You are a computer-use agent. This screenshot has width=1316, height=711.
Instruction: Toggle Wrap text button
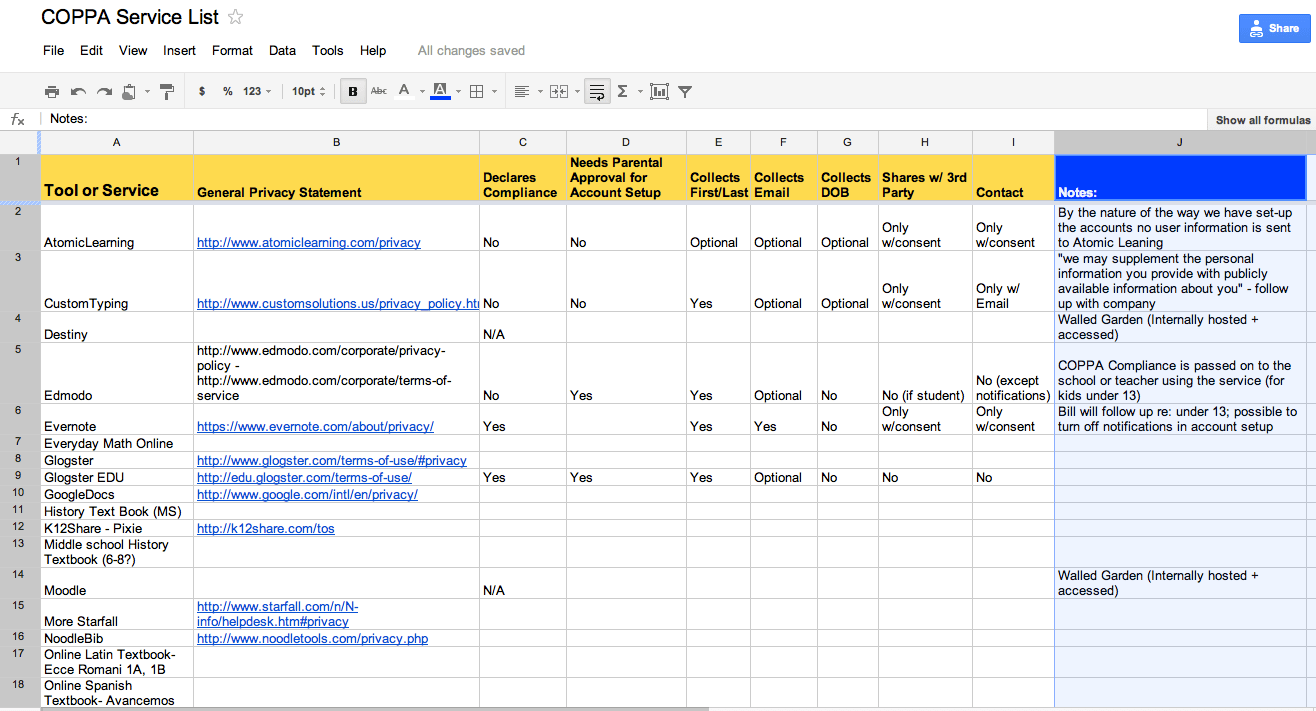coord(597,91)
